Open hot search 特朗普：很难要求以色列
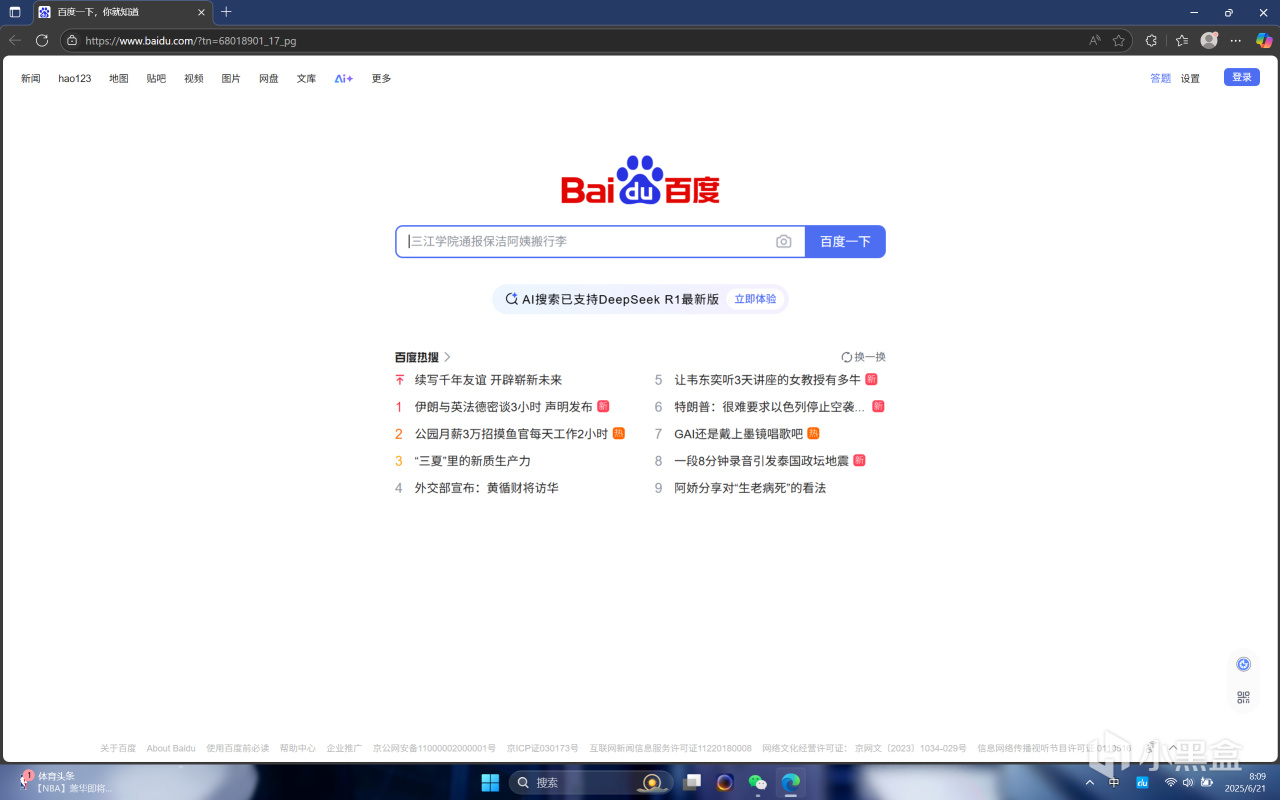 [770, 407]
